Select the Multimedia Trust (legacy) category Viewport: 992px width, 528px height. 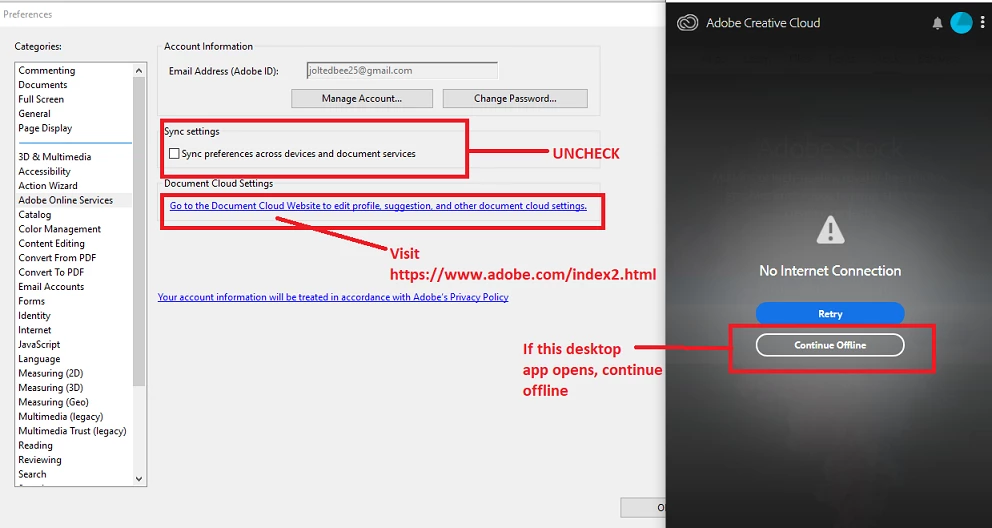click(72, 431)
